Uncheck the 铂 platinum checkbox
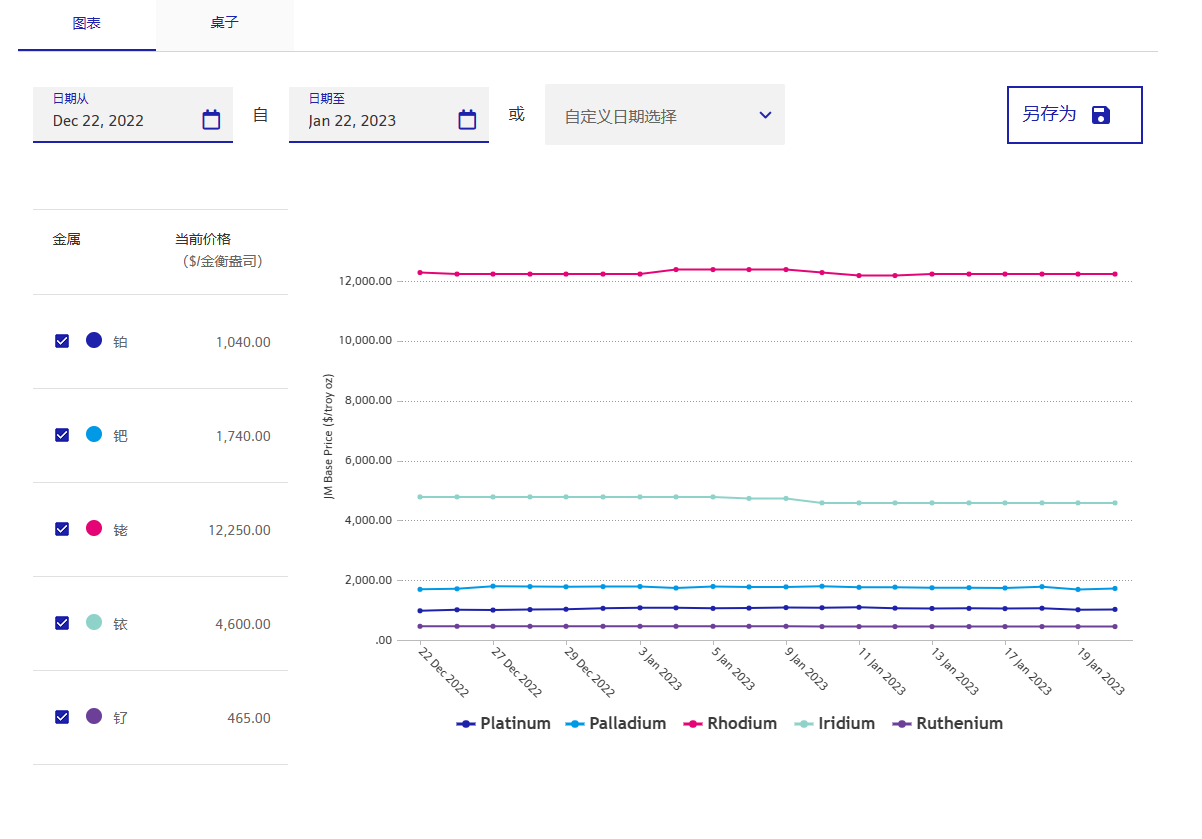This screenshot has height=839, width=1202. click(x=62, y=341)
